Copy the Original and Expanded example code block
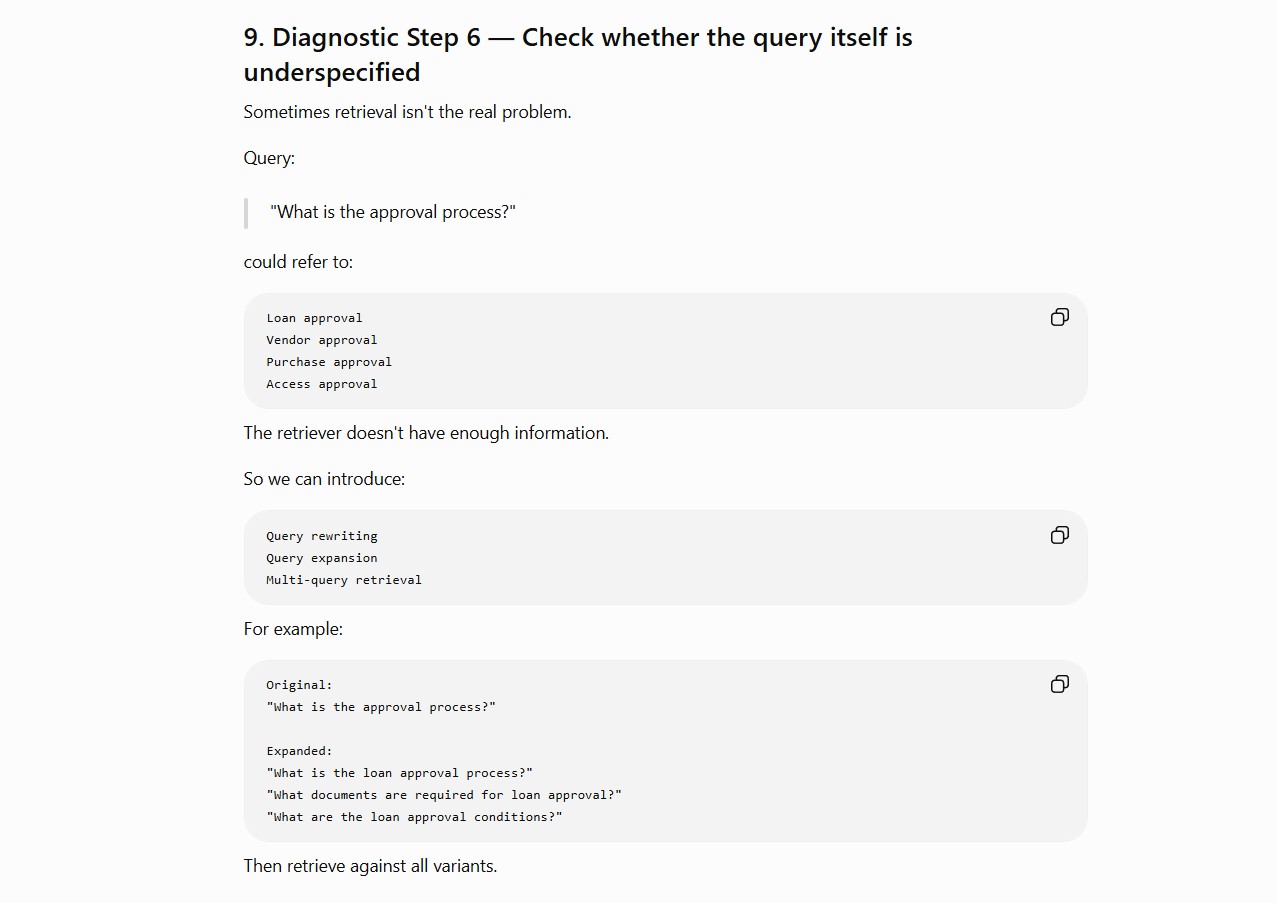Image resolution: width=1277 pixels, height=903 pixels. (x=1060, y=684)
